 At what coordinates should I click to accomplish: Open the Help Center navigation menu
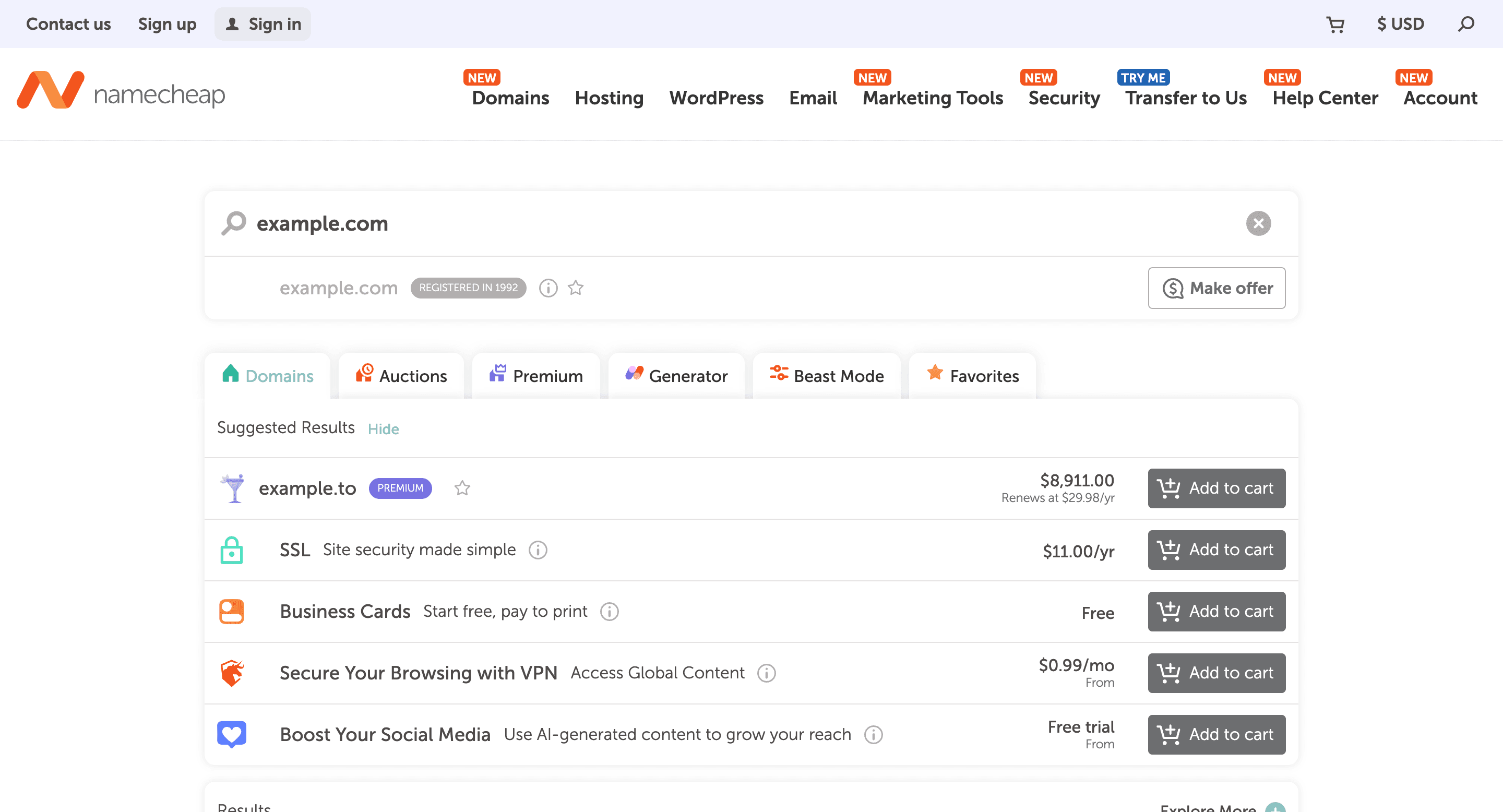1325,98
